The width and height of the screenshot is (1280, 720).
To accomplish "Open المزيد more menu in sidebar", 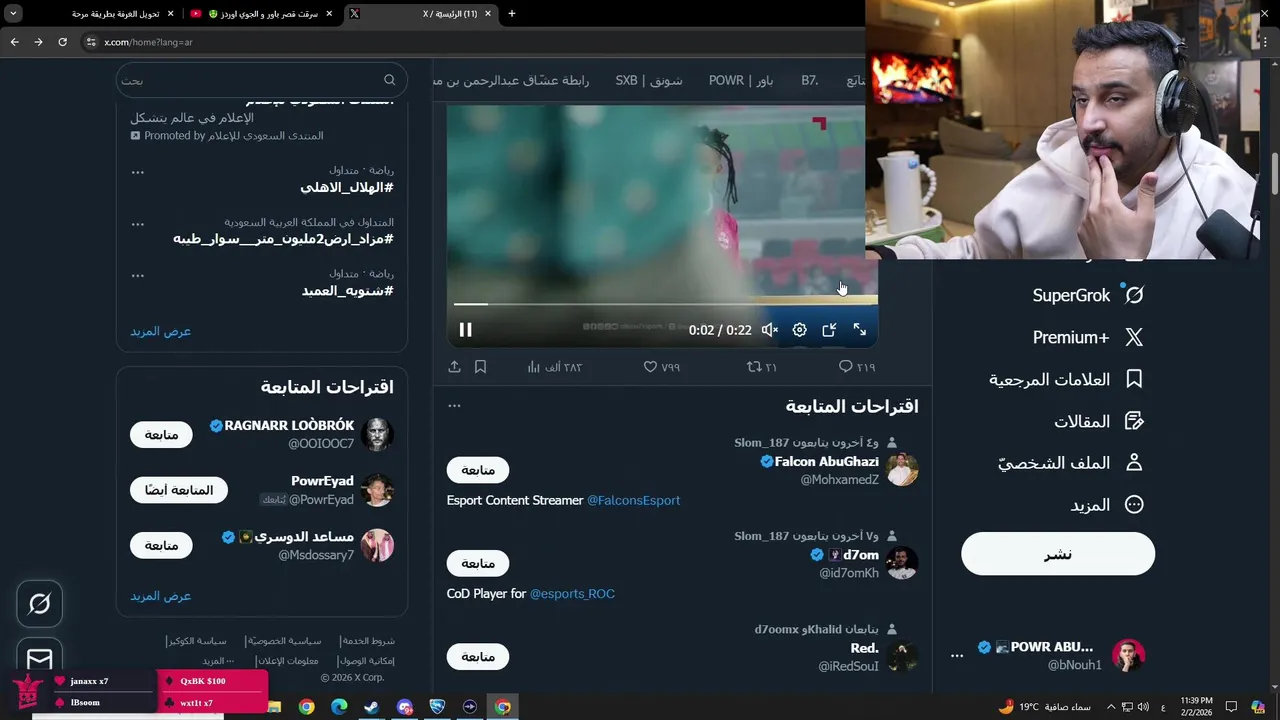I will (1107, 505).
